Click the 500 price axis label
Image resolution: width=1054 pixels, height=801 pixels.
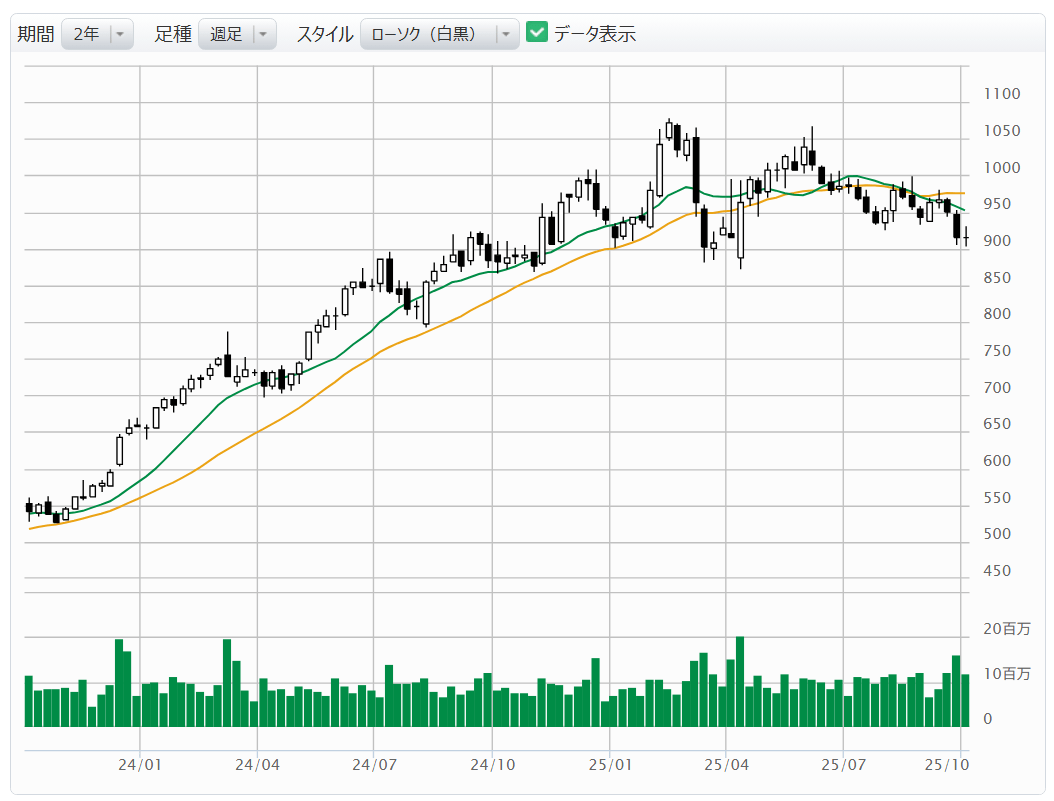[x=998, y=534]
